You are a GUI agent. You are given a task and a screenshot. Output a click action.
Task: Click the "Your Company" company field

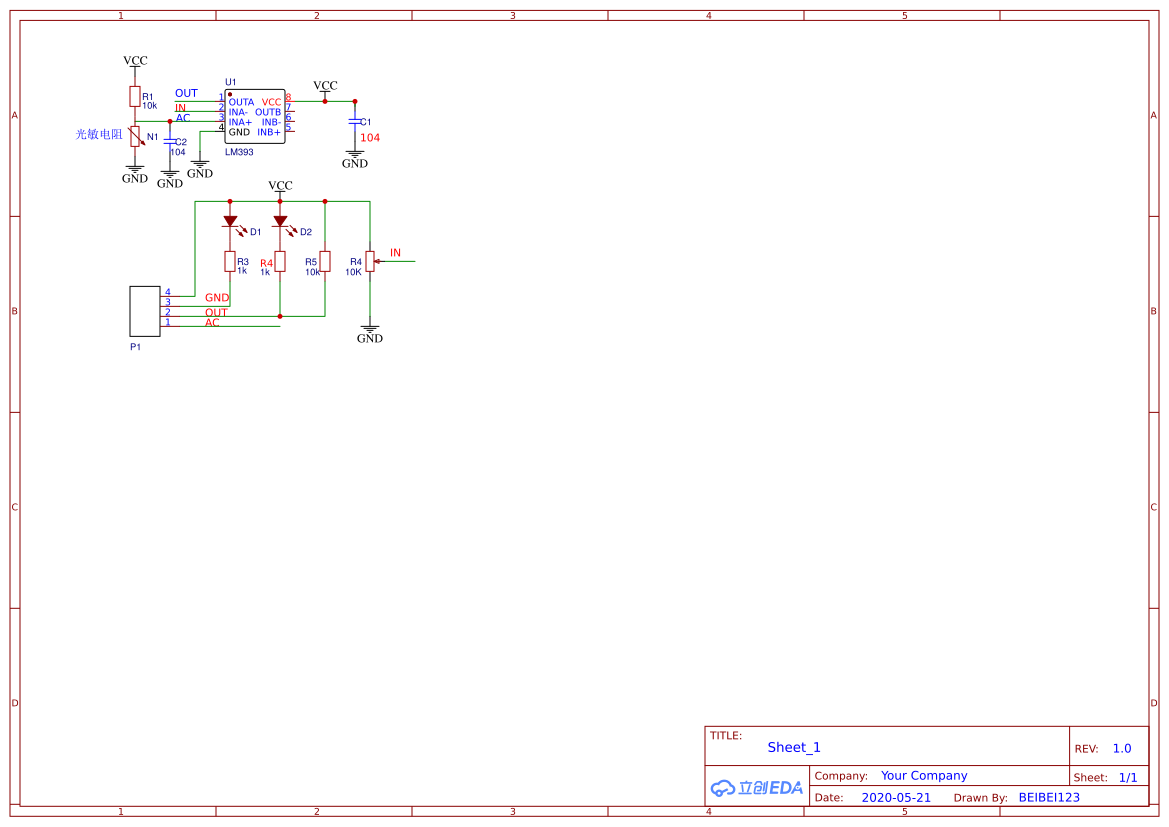pos(924,776)
